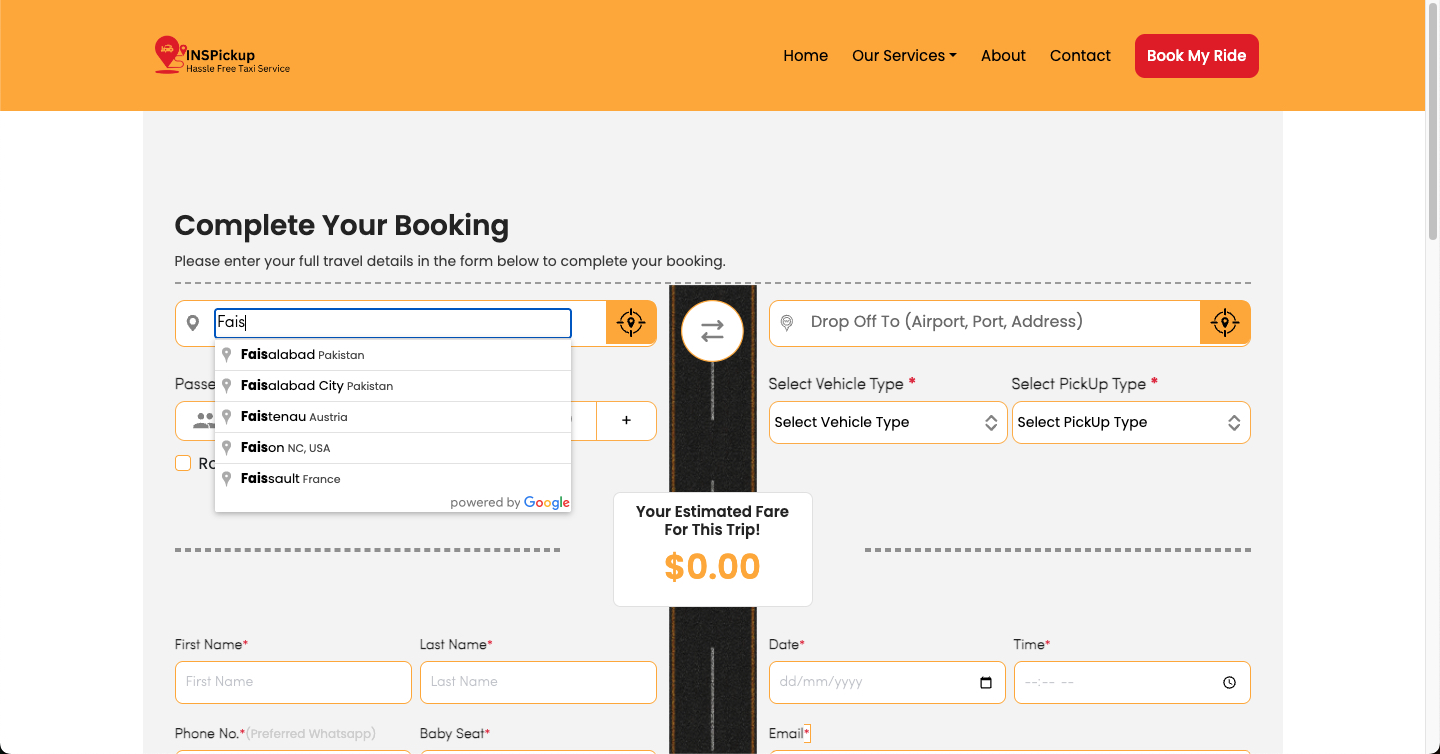Expand Select PickUp Type dropdown
The width and height of the screenshot is (1440, 754).
[1131, 422]
